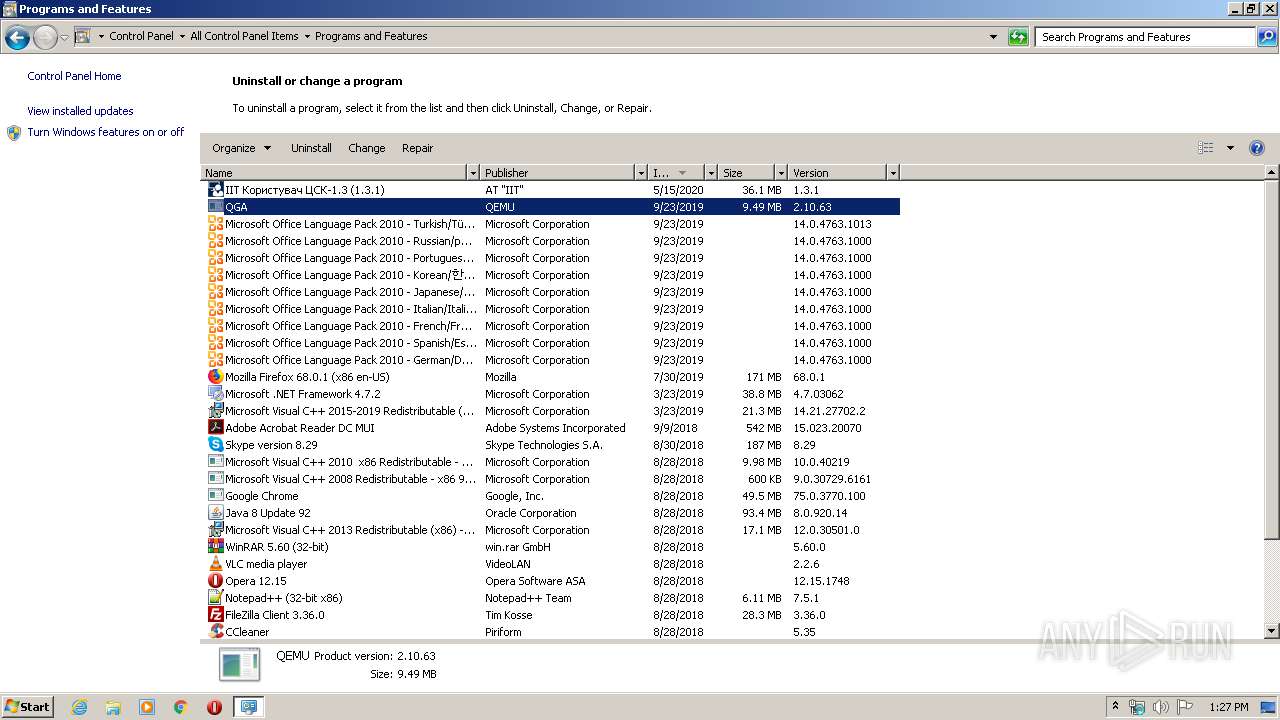Image resolution: width=1280 pixels, height=720 pixels.
Task: Open the recent pages dropdown arrow
Action: (x=64, y=38)
